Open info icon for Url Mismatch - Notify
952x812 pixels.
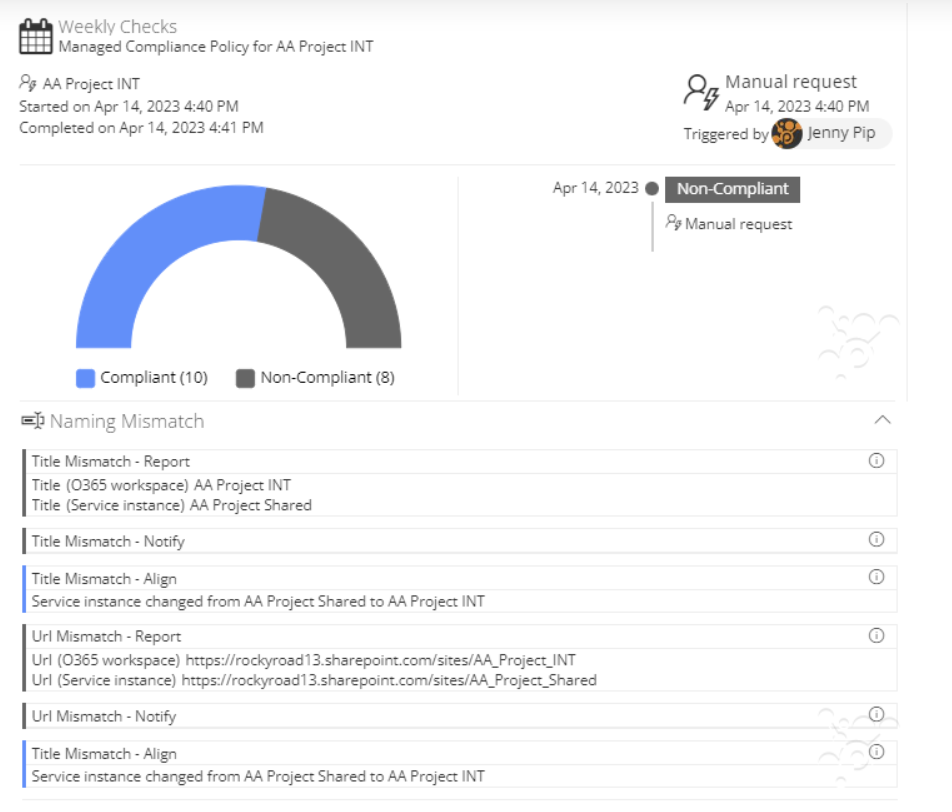tap(876, 714)
